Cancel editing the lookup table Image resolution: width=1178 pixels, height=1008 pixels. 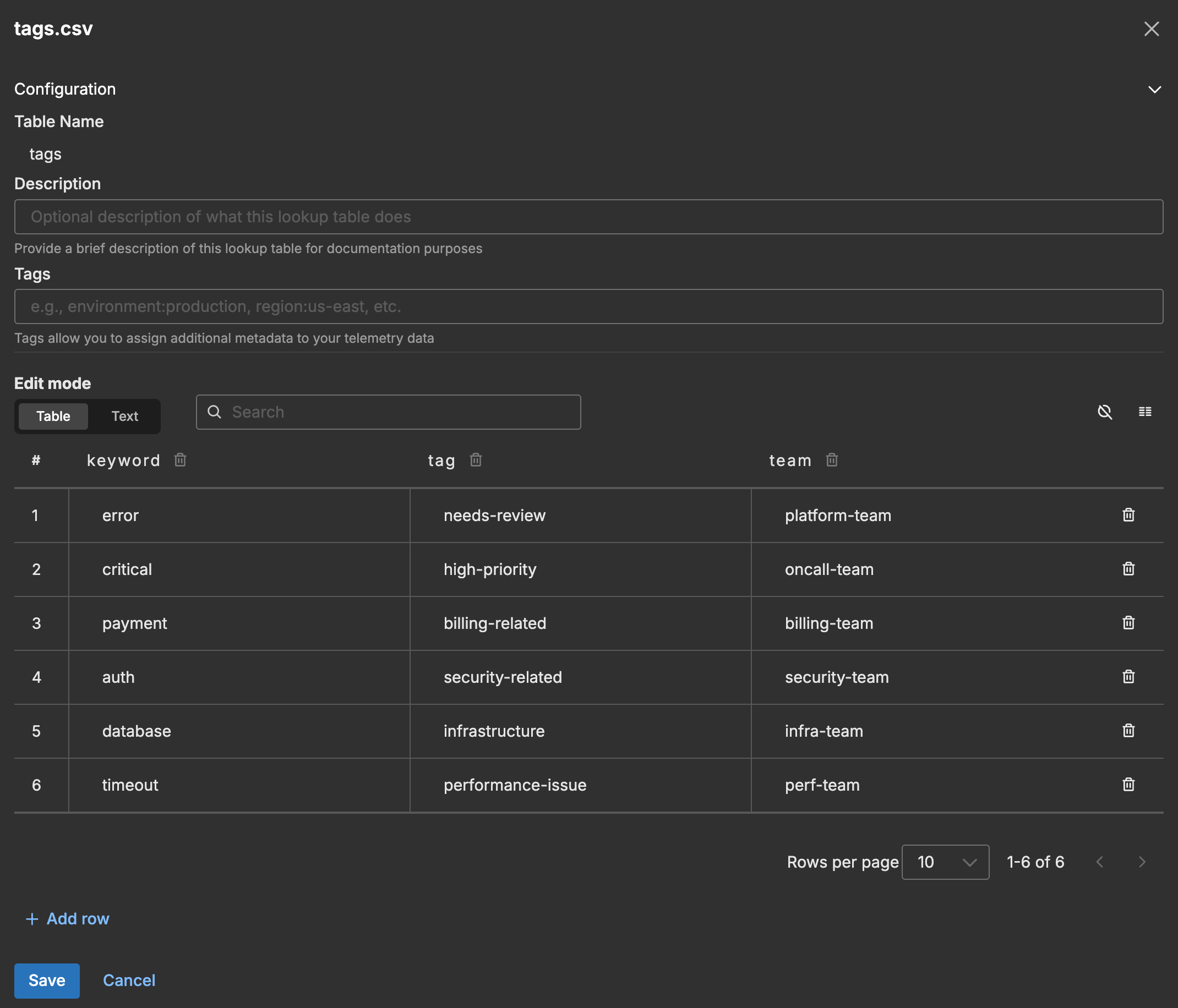pos(129,980)
